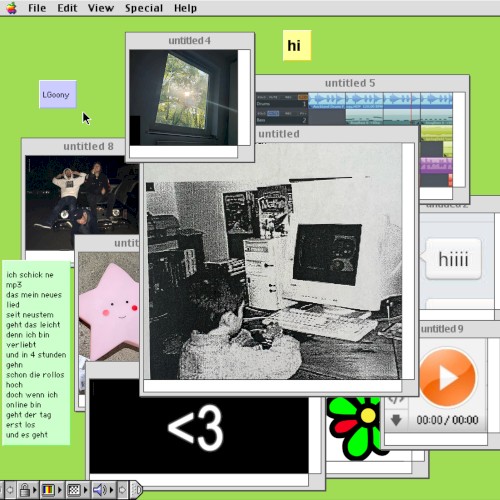Viewport: 500px width, 500px height.
Task: Click the speaker volume icon
Action: point(99,490)
